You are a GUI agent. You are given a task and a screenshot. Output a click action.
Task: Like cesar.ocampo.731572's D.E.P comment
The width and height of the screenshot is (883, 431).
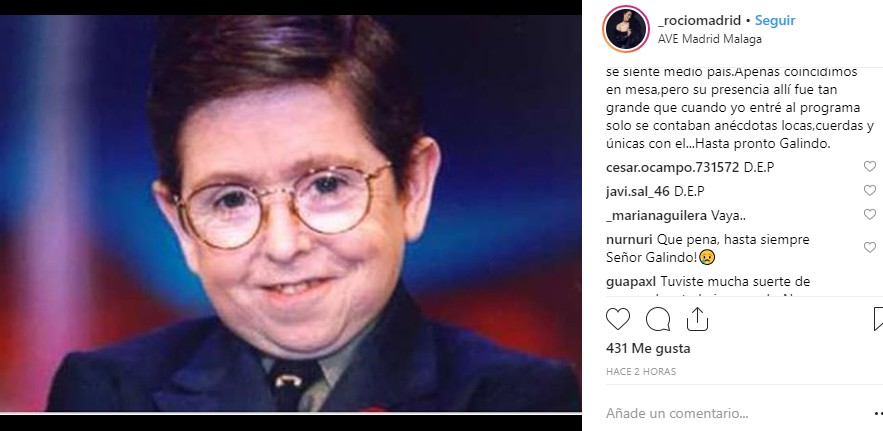(x=869, y=166)
